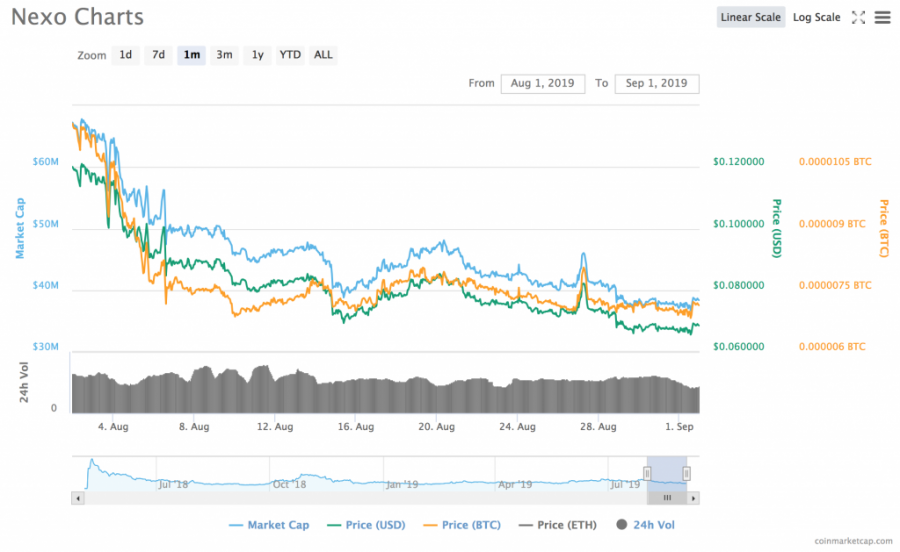Screen dimensions: 900x552
Task: Show ALL historical data
Action: coord(323,55)
